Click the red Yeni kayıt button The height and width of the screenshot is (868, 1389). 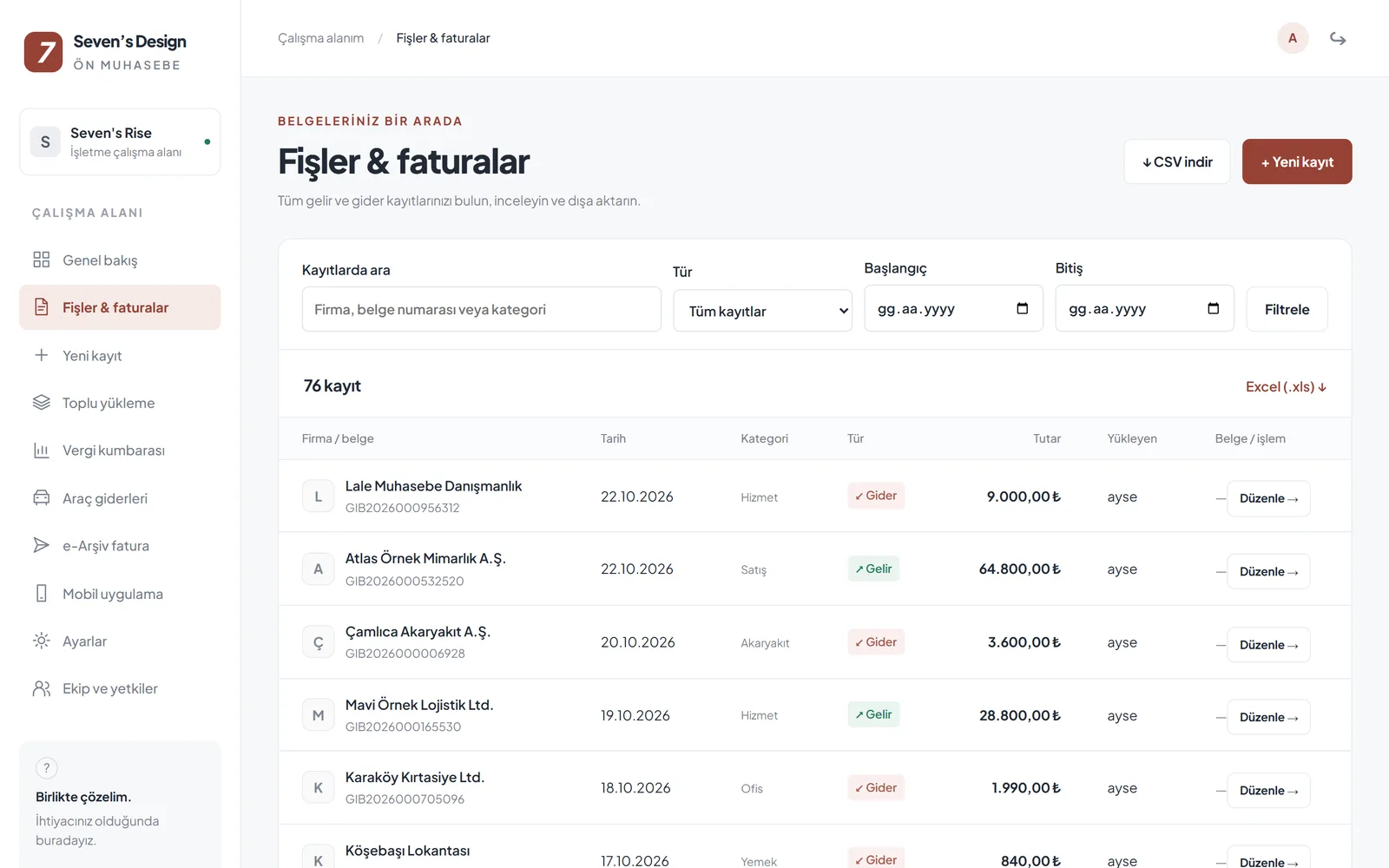pos(1297,161)
